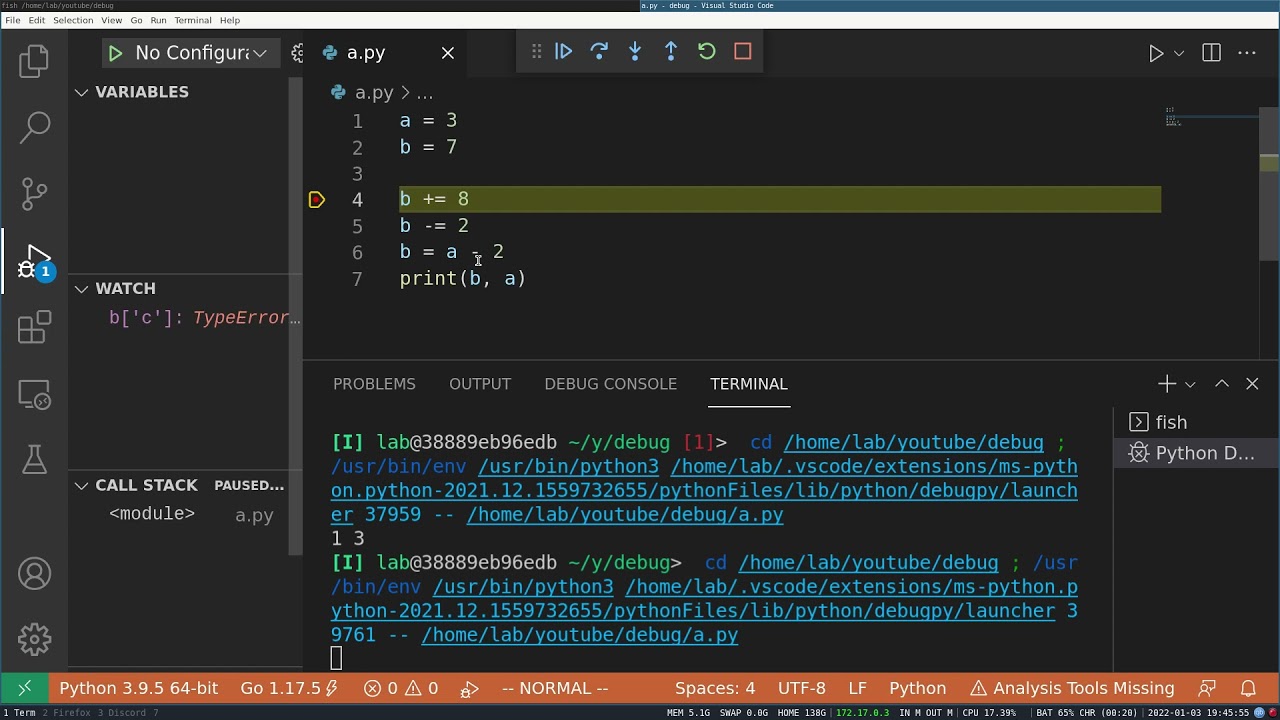Open new terminal profile dropdown
The image size is (1280, 720).
coord(1190,384)
